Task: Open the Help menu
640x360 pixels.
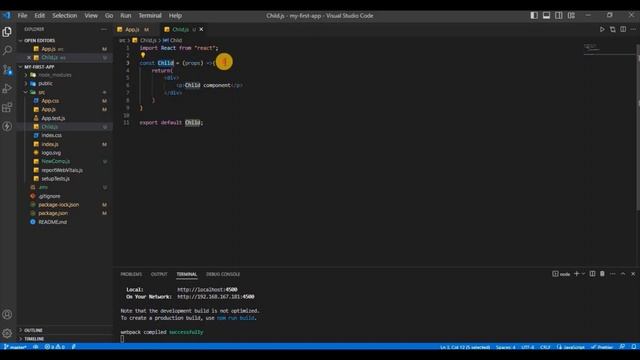Action: [175, 16]
